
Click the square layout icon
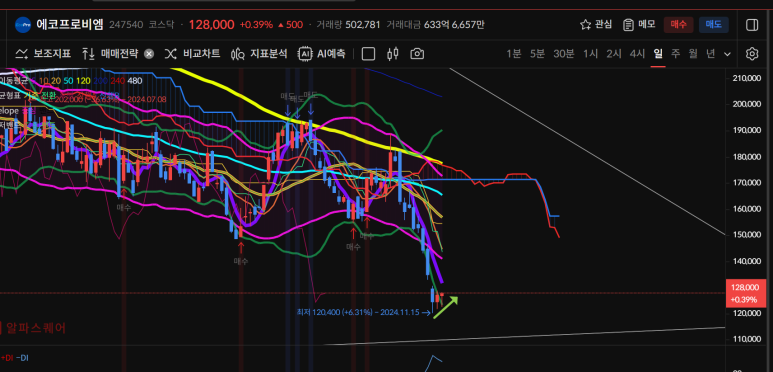click(368, 54)
